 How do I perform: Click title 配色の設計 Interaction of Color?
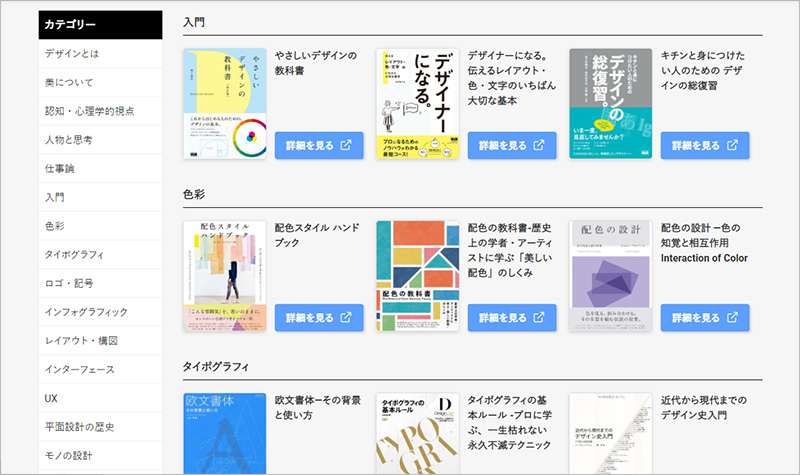point(704,243)
